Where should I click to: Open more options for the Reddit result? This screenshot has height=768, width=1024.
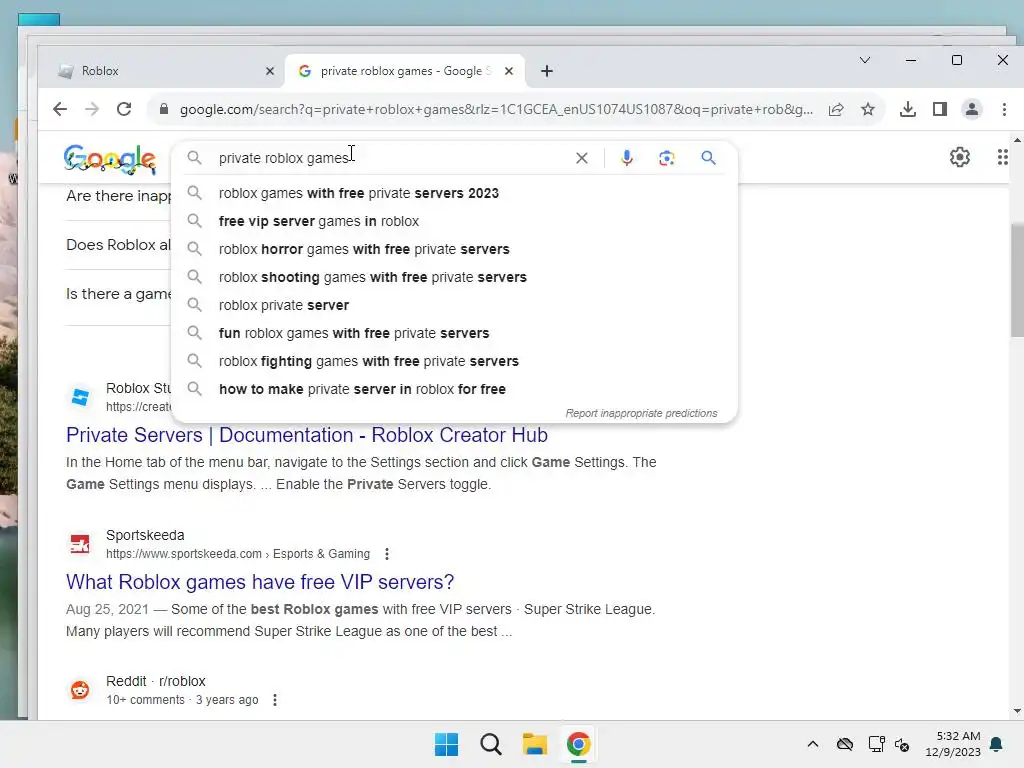coord(275,700)
